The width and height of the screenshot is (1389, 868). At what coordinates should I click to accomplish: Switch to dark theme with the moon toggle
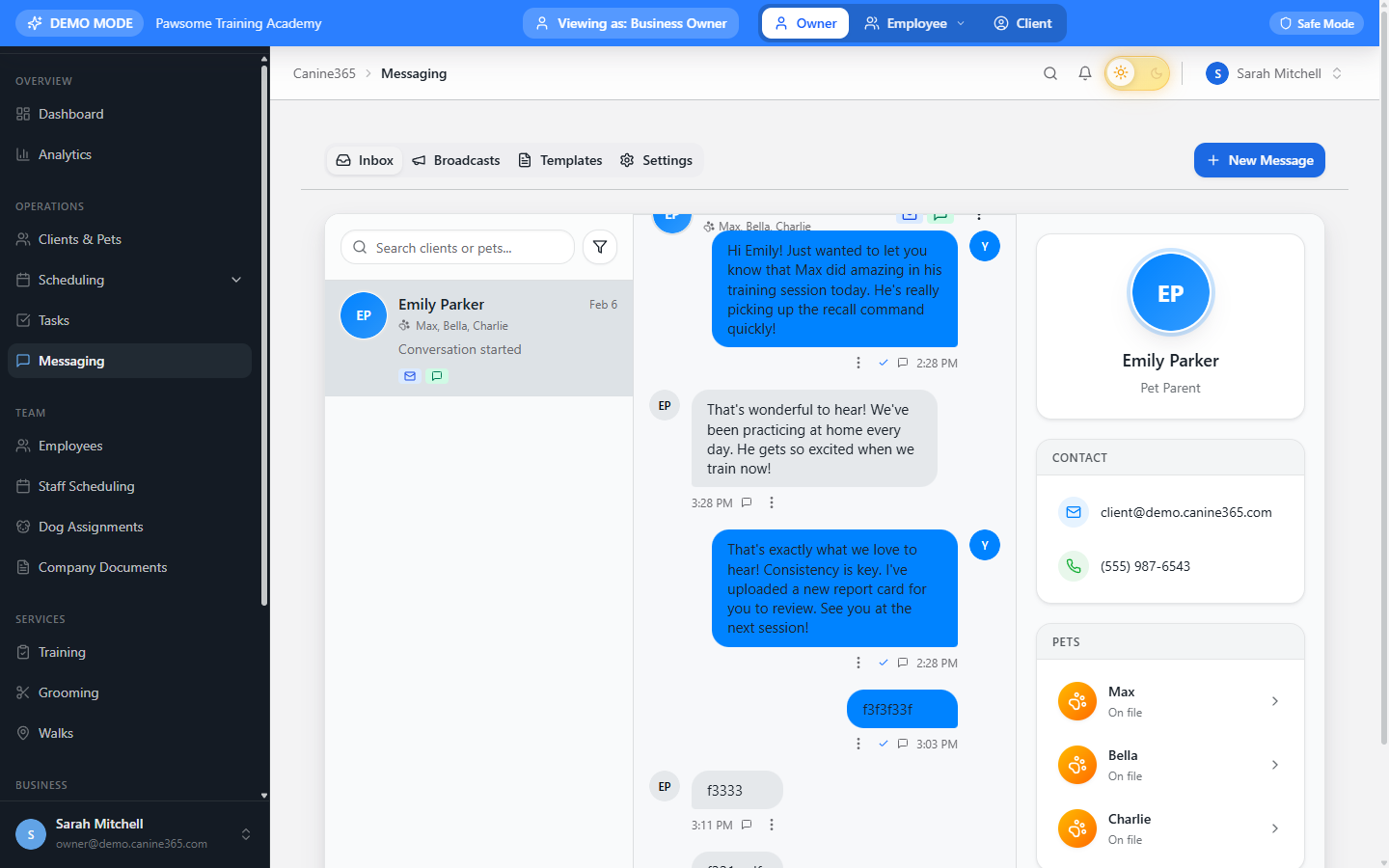1156,73
